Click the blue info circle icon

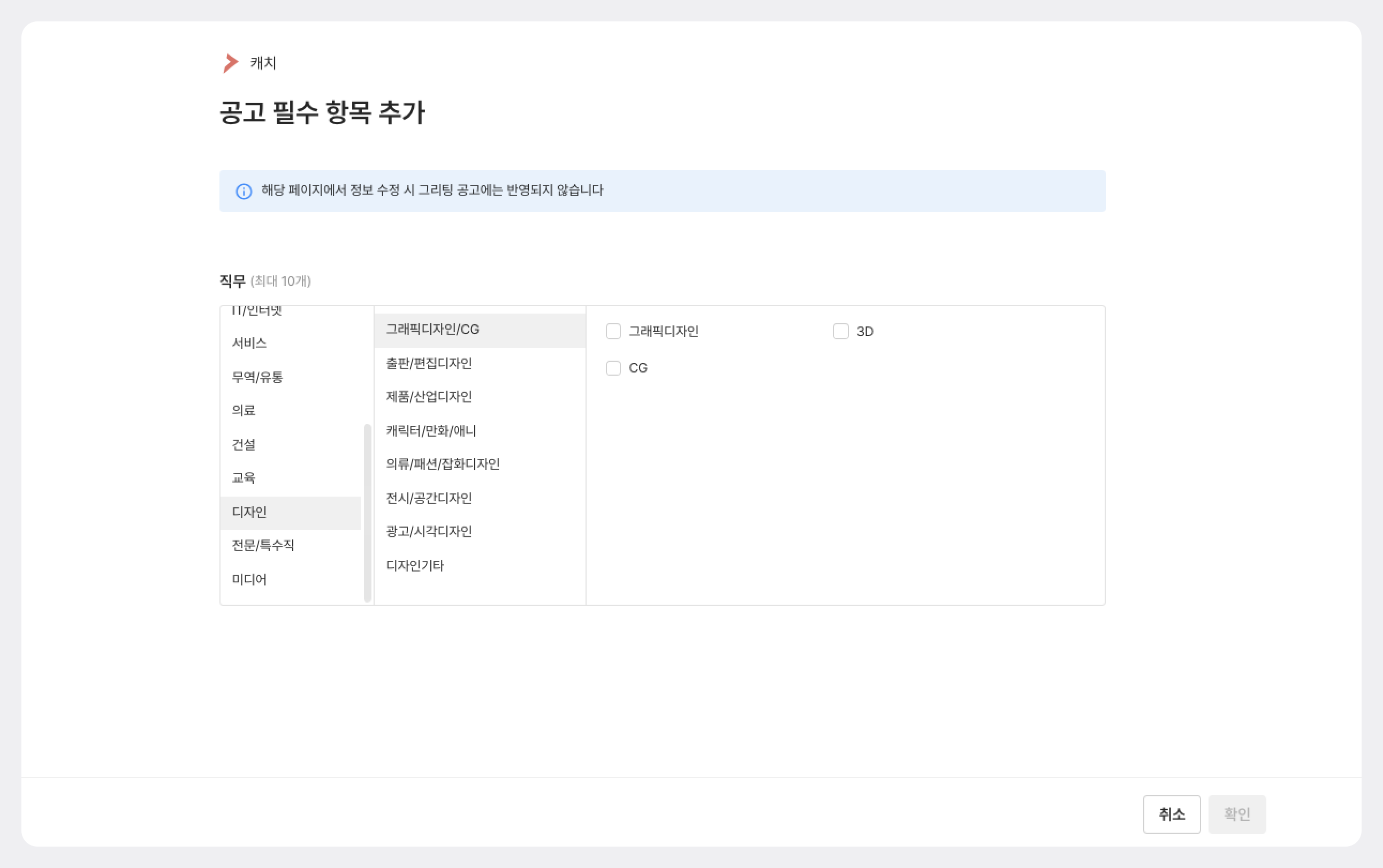coord(244,191)
